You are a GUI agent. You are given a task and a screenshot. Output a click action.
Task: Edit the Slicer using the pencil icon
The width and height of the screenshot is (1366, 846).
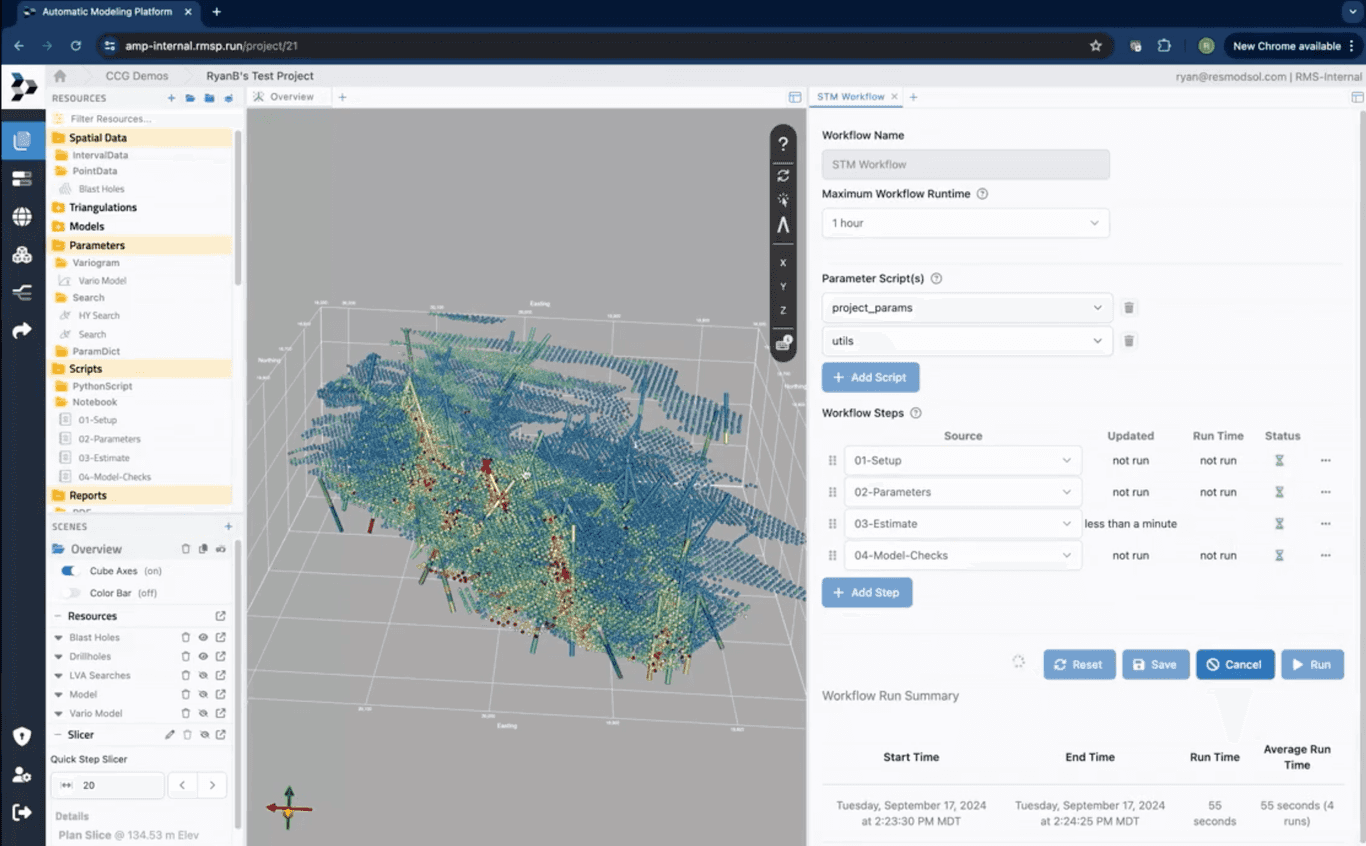[x=170, y=734]
